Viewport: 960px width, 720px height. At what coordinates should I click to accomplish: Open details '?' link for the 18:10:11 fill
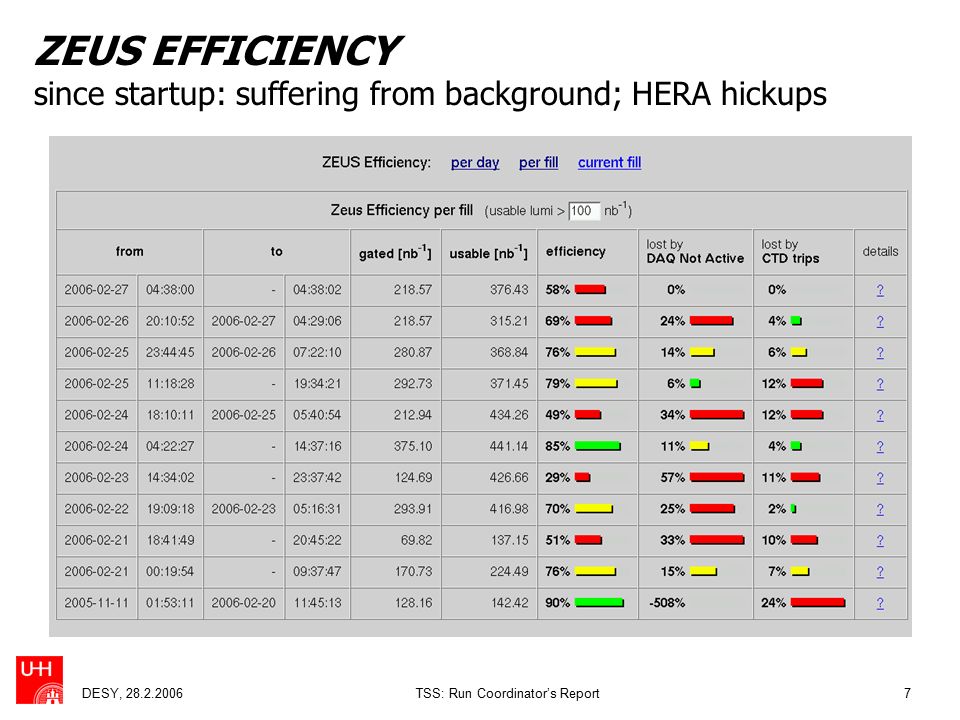(x=880, y=415)
